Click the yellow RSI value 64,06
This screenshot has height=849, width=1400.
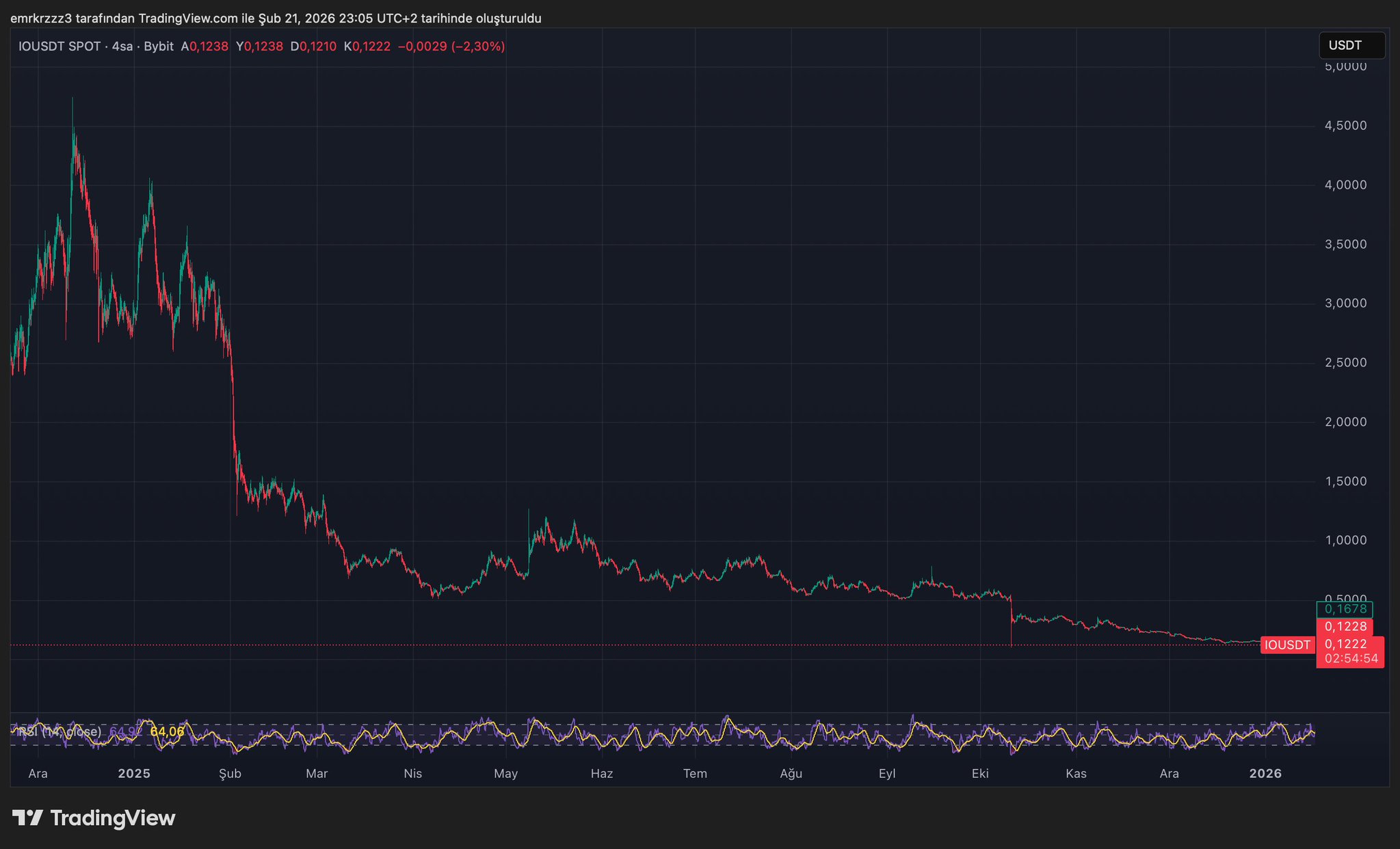coord(167,731)
